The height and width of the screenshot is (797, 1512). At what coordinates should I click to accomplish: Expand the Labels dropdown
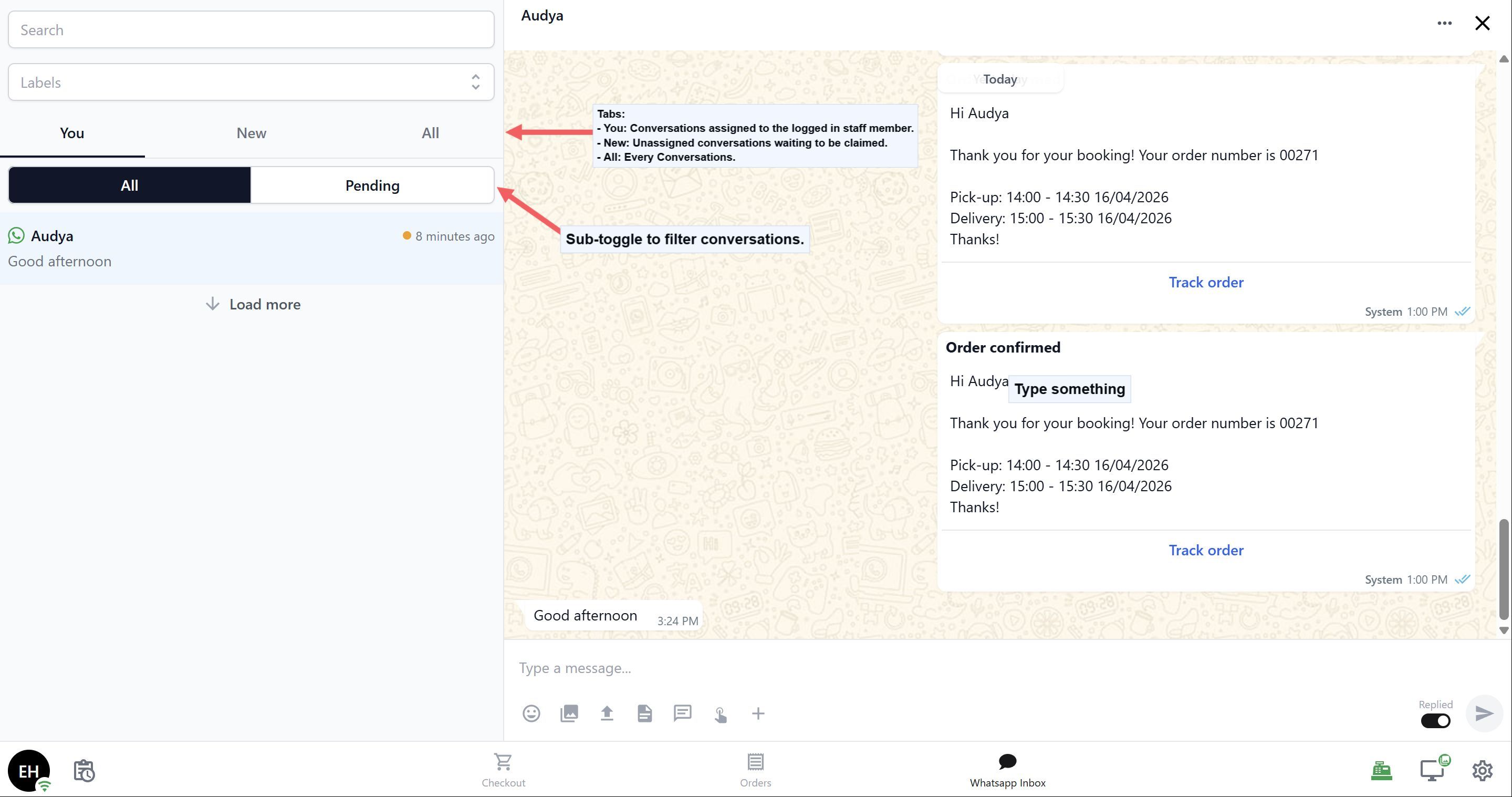(251, 82)
